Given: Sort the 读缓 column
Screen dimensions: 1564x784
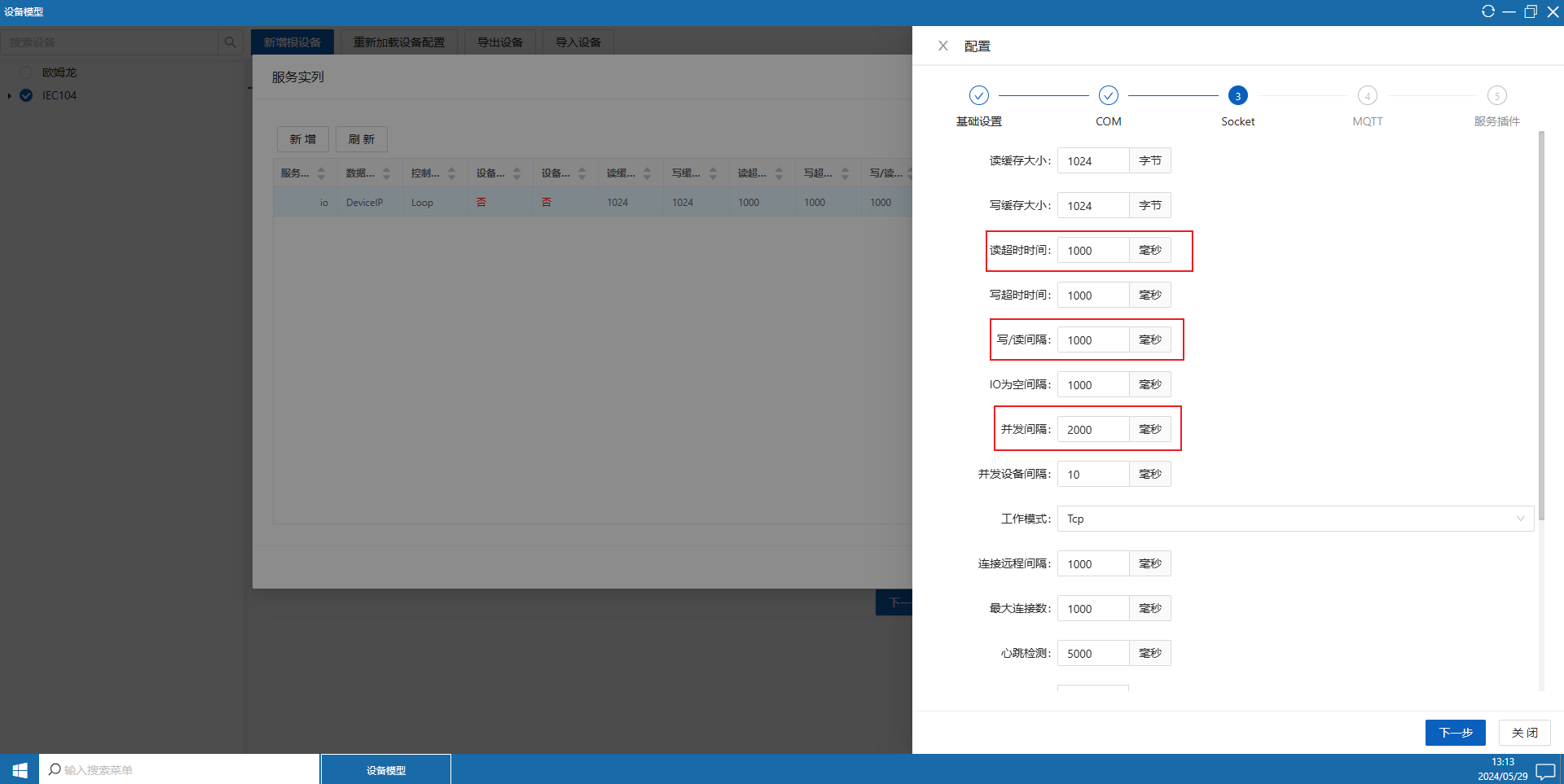Looking at the screenshot, I should (x=647, y=173).
